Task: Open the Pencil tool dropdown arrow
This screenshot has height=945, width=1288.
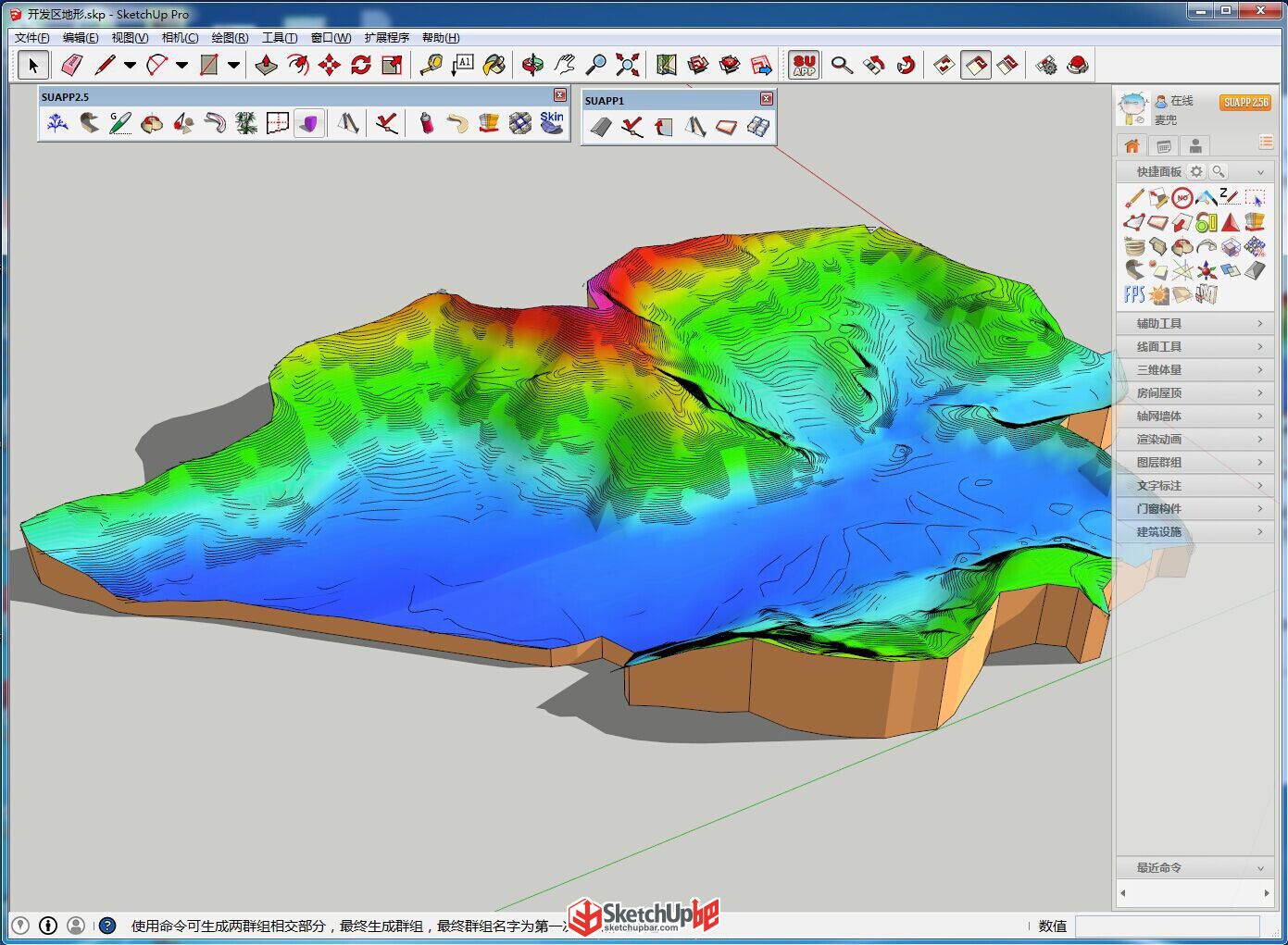Action: pos(130,65)
